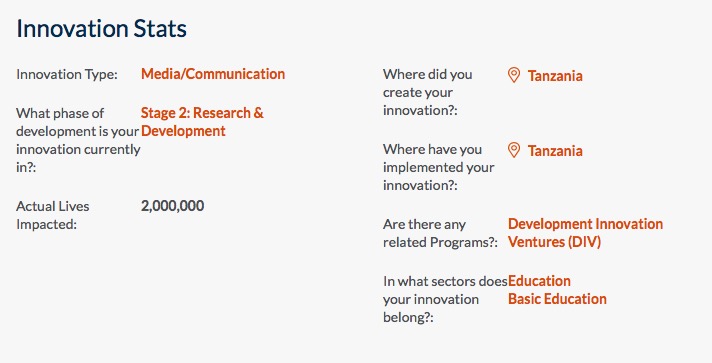
Task: Click the 'Where did you create' label
Action: coord(427,92)
